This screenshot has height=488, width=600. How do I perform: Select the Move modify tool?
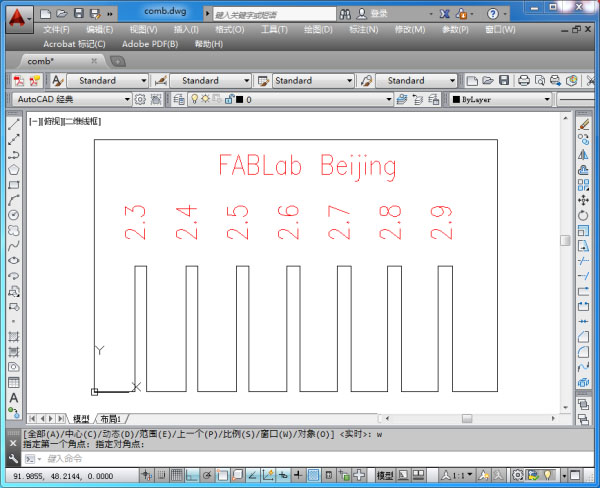(583, 200)
